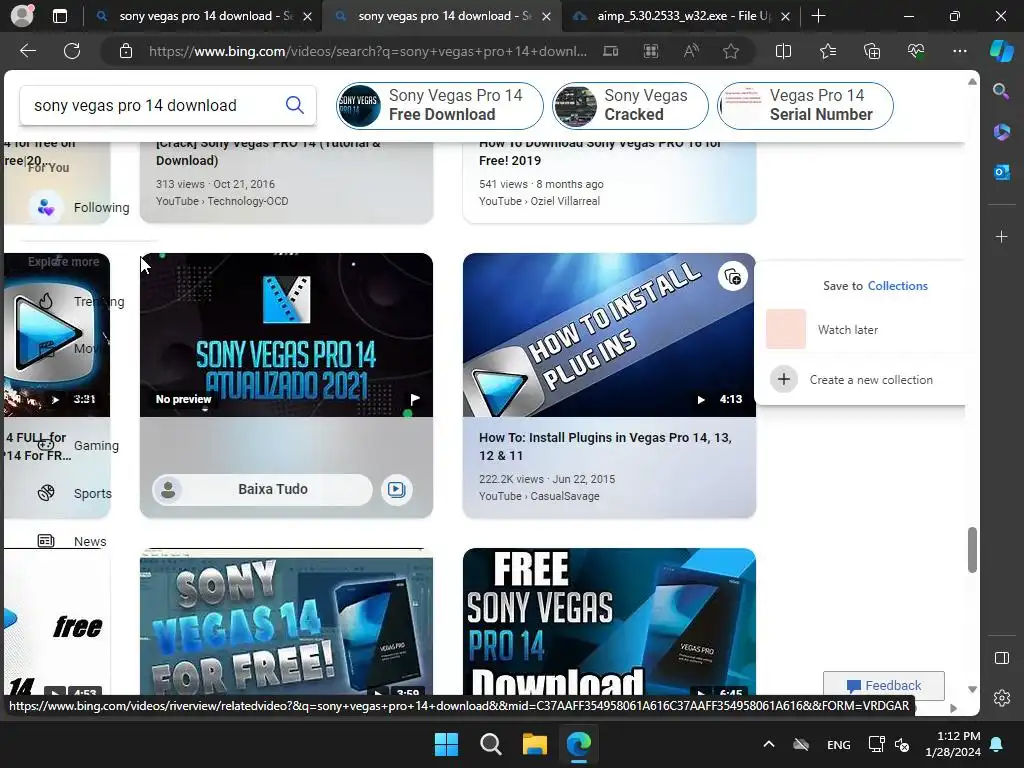Viewport: 1024px width, 768px height.
Task: Save video to Watch later
Action: point(848,330)
